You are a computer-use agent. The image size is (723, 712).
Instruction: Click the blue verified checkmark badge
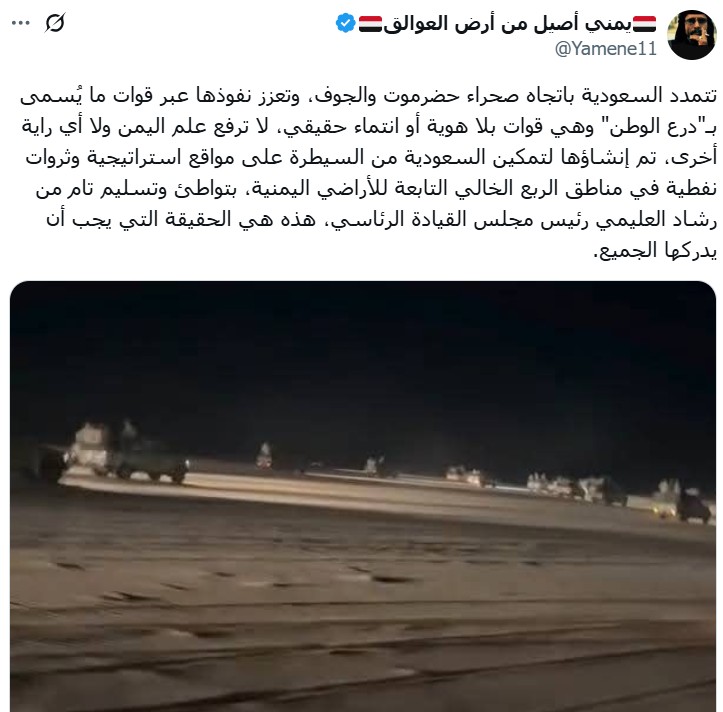tap(345, 23)
